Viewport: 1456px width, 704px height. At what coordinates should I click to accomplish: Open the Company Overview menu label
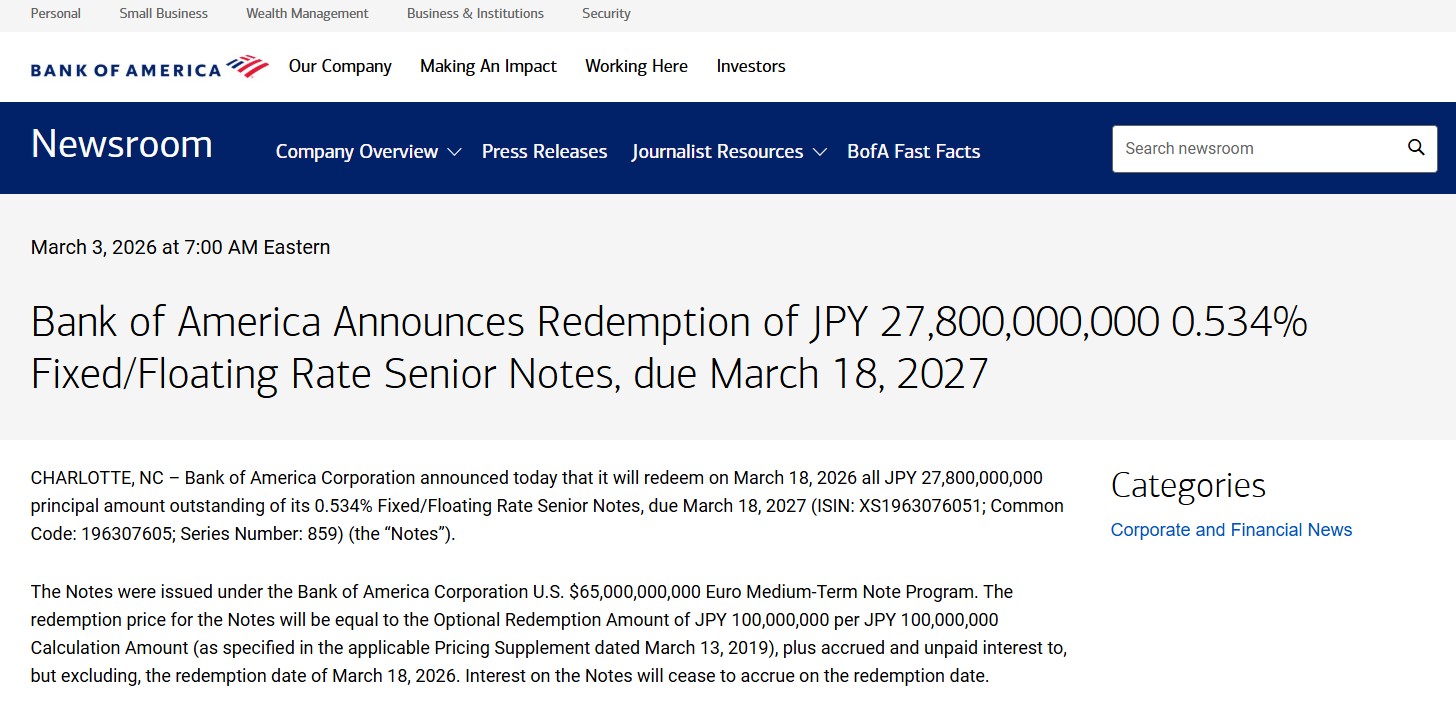pos(356,151)
